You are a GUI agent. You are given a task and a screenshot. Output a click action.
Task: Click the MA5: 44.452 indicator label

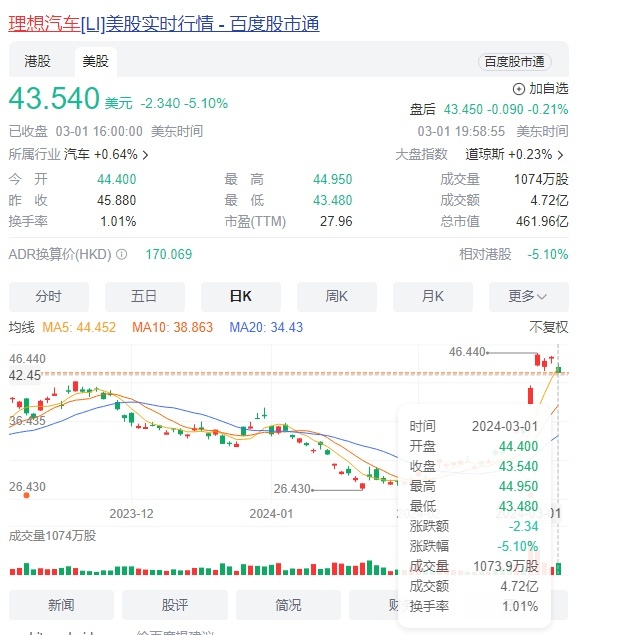(x=79, y=327)
